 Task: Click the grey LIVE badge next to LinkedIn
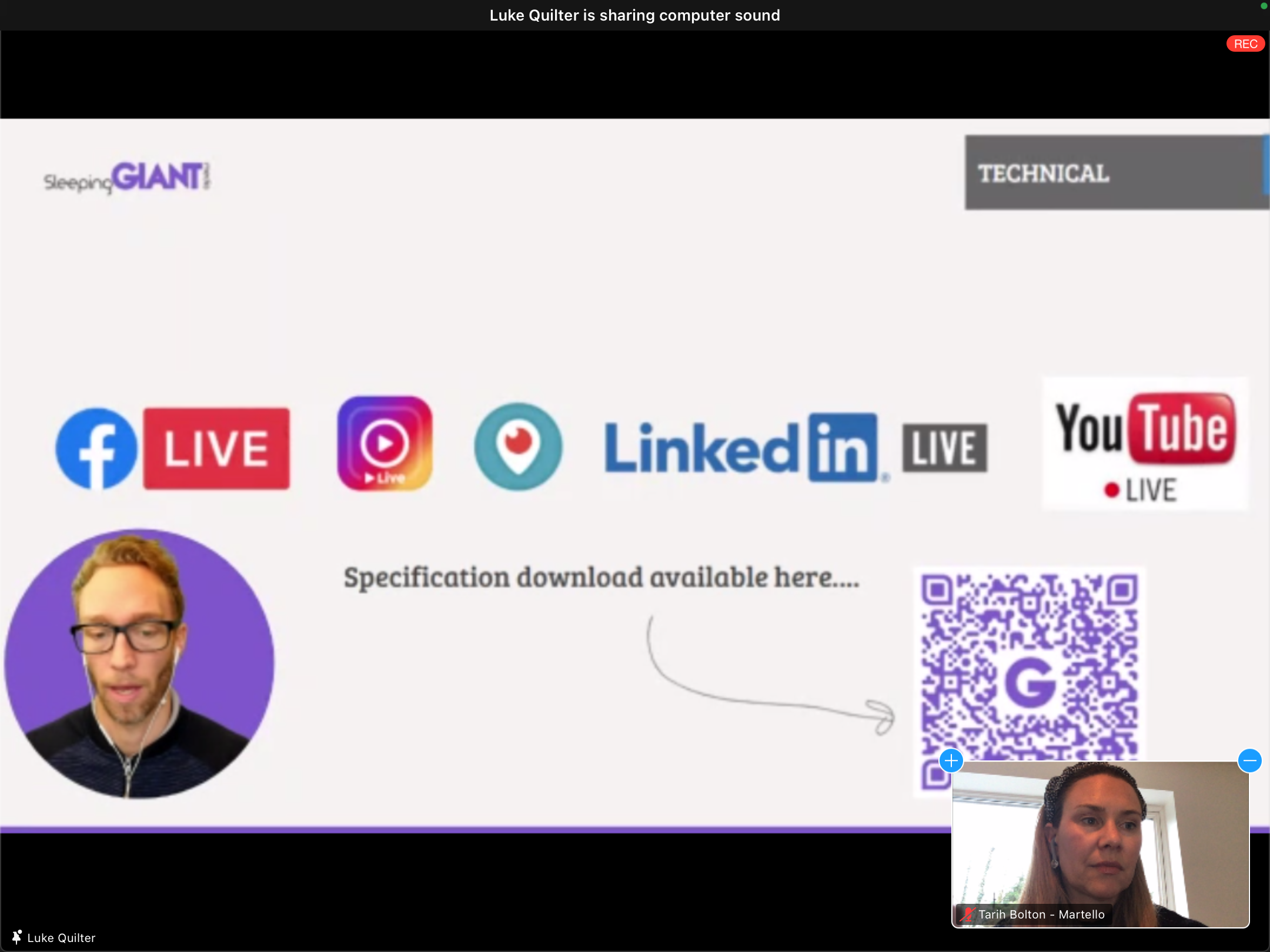click(945, 448)
